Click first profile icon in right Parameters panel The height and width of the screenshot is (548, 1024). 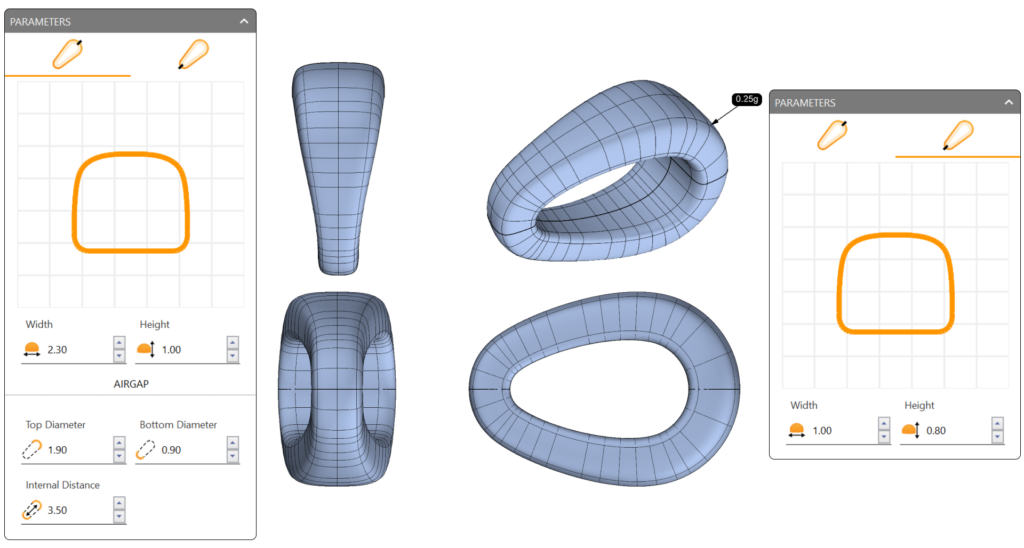(x=832, y=135)
